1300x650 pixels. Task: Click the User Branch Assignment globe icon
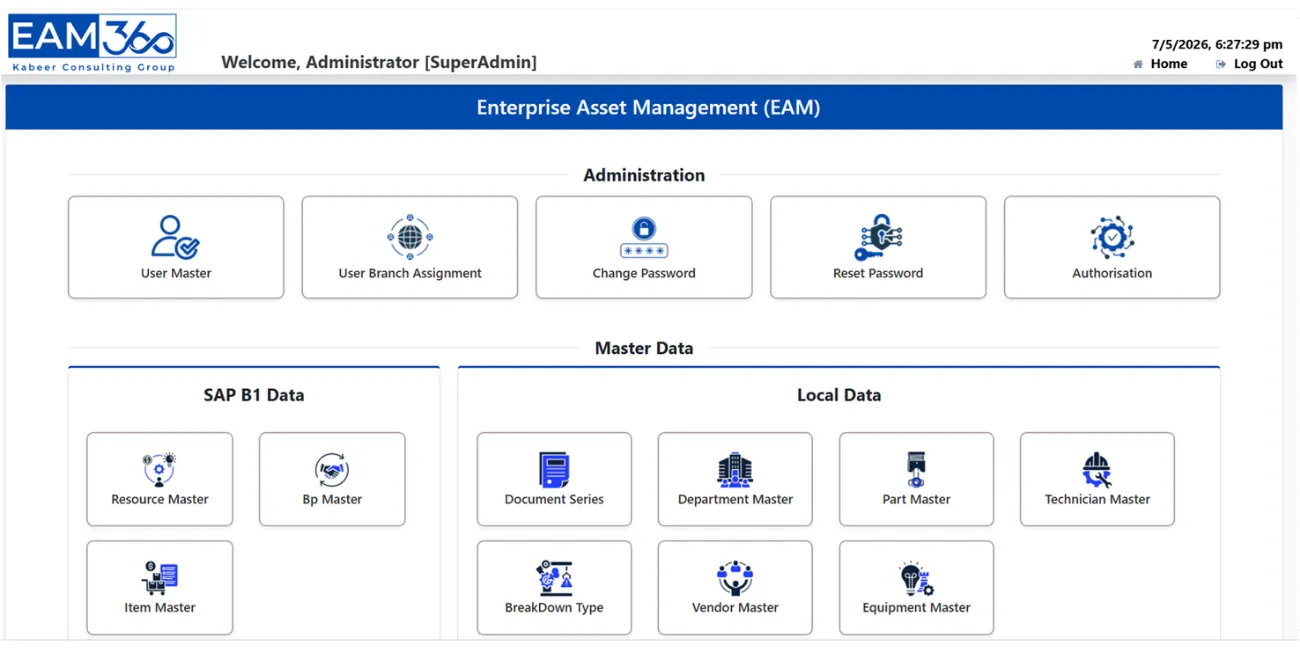[410, 237]
